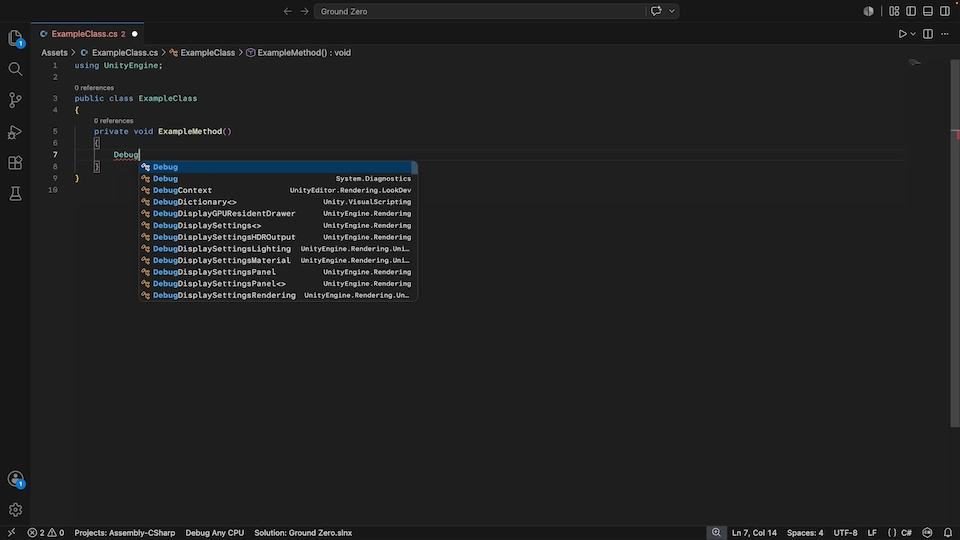Toggle the secondary side bar

click(x=945, y=11)
